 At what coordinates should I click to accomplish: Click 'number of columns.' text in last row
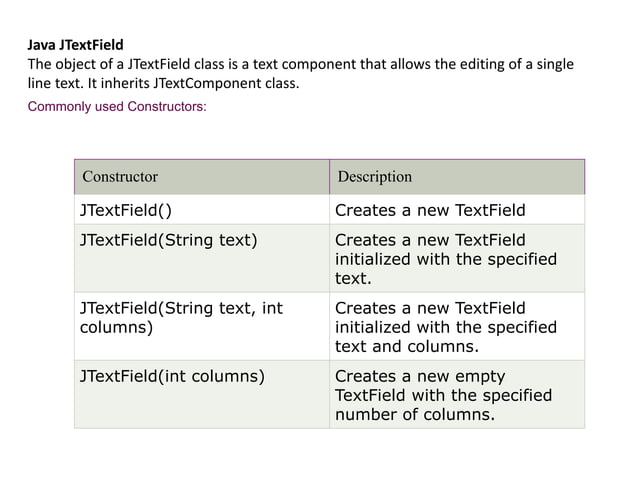(x=414, y=414)
